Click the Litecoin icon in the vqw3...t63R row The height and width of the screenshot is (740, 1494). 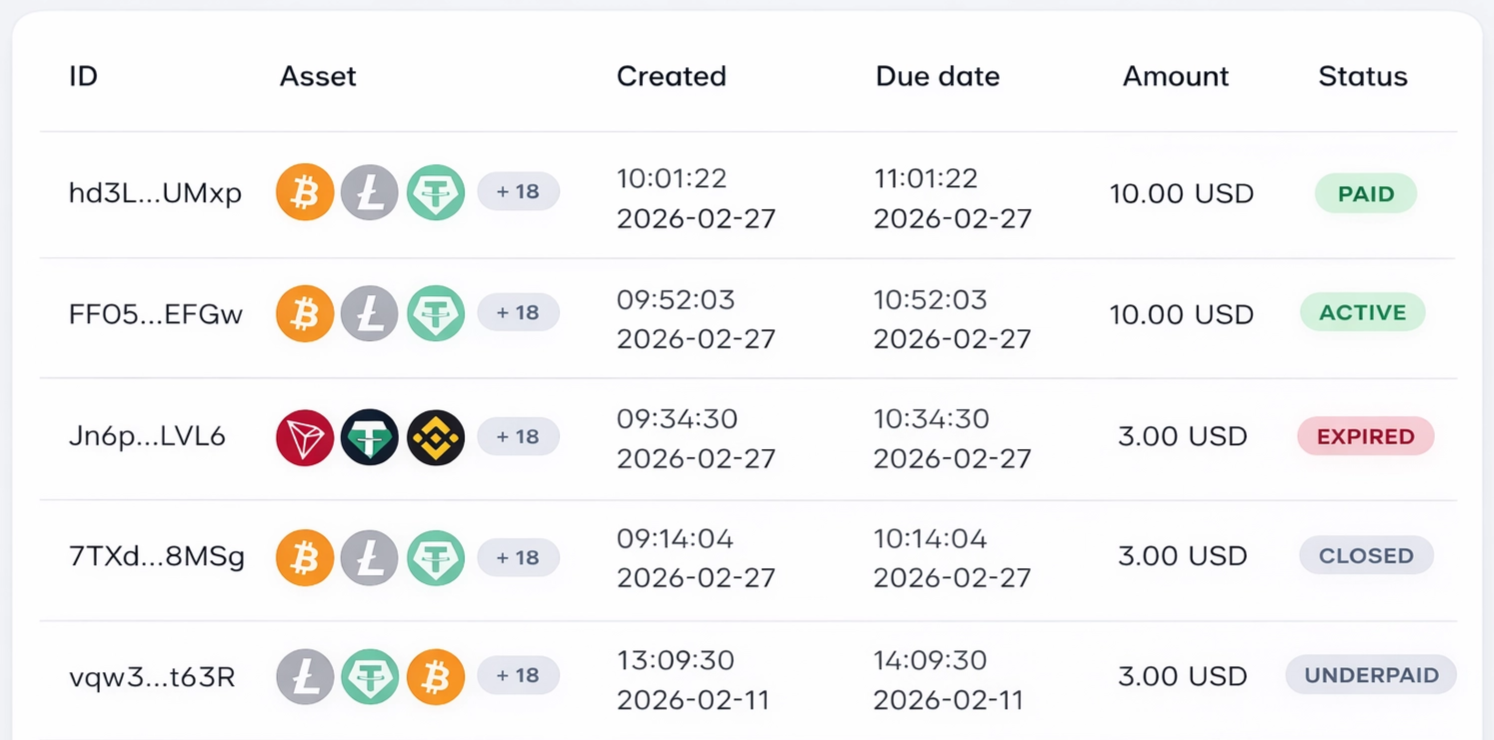click(x=305, y=677)
